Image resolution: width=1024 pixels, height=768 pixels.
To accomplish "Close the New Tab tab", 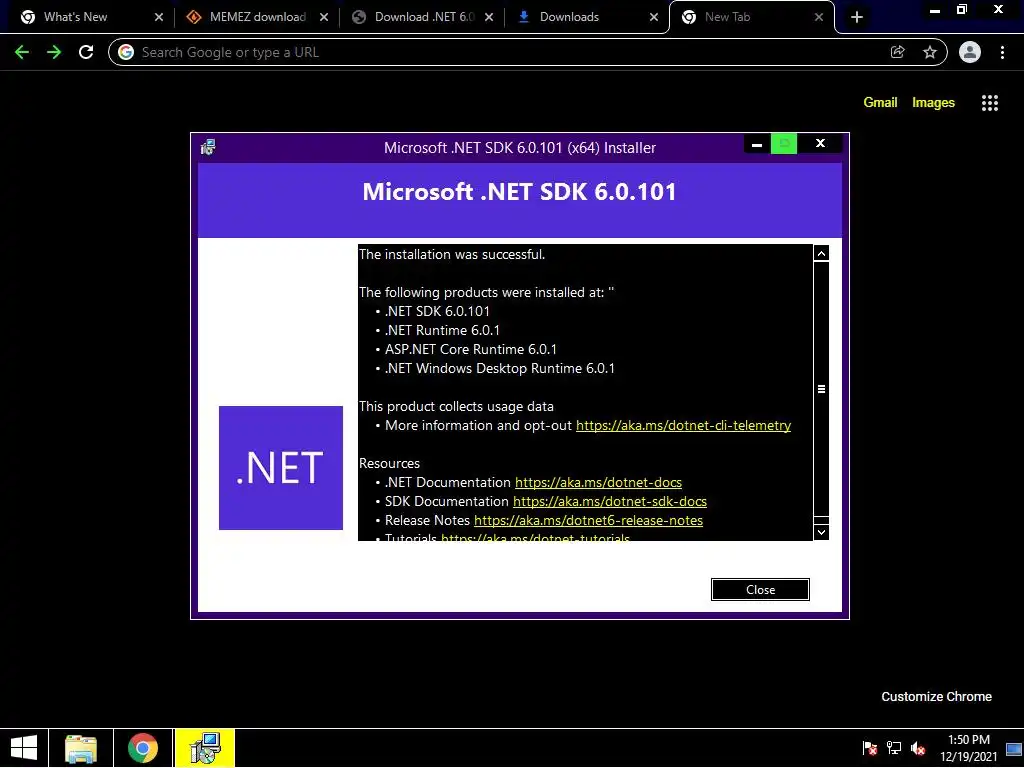I will pyautogui.click(x=819, y=17).
